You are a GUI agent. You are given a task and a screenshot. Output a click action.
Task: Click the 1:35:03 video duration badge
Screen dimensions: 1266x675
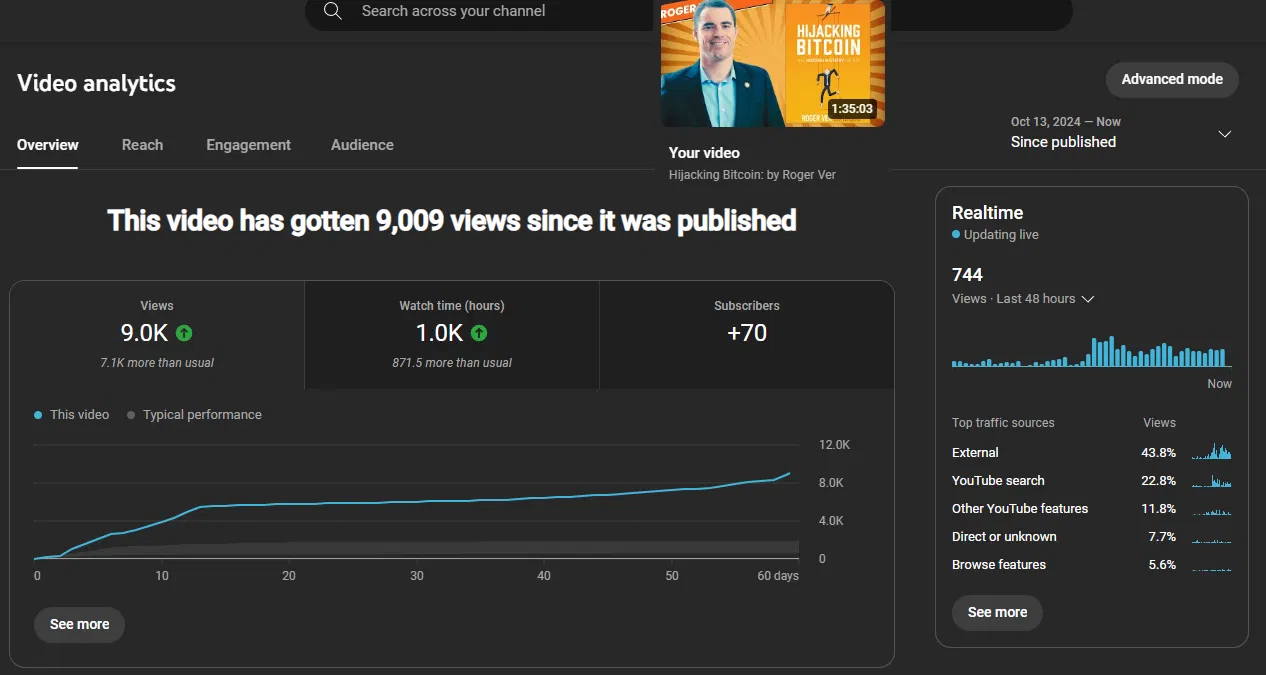851,109
